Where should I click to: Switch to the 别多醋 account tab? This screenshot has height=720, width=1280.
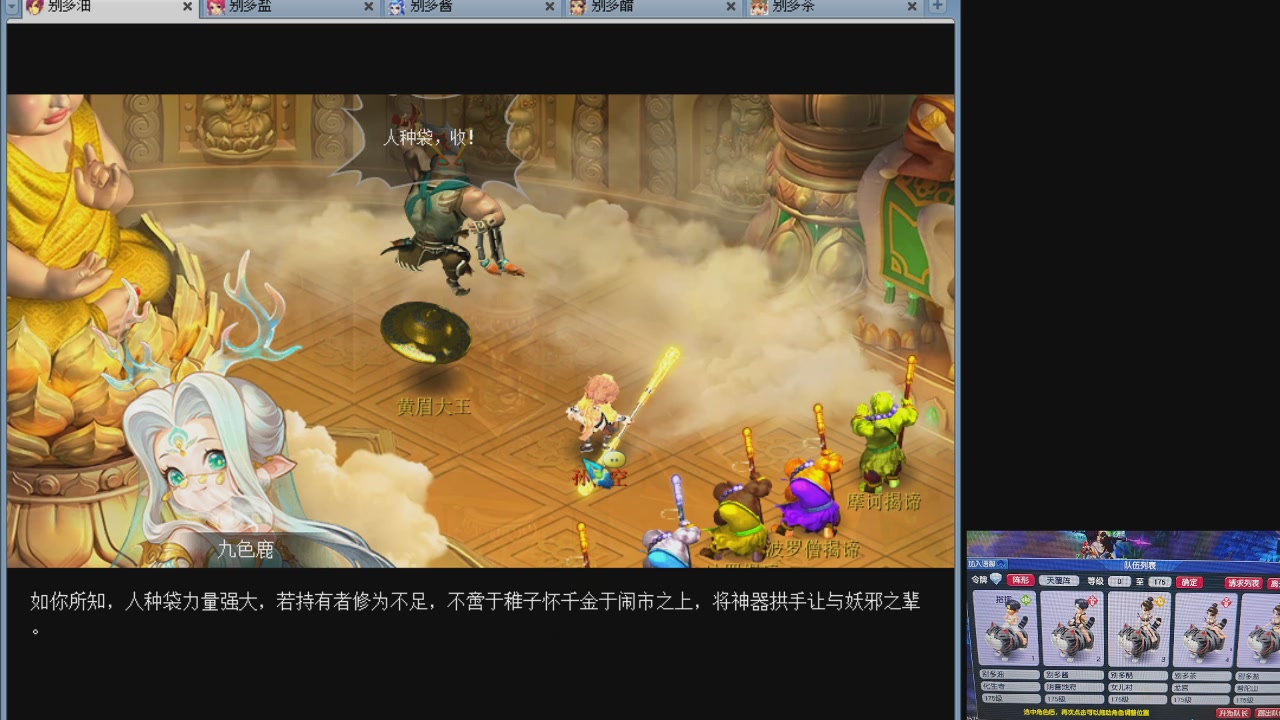653,7
